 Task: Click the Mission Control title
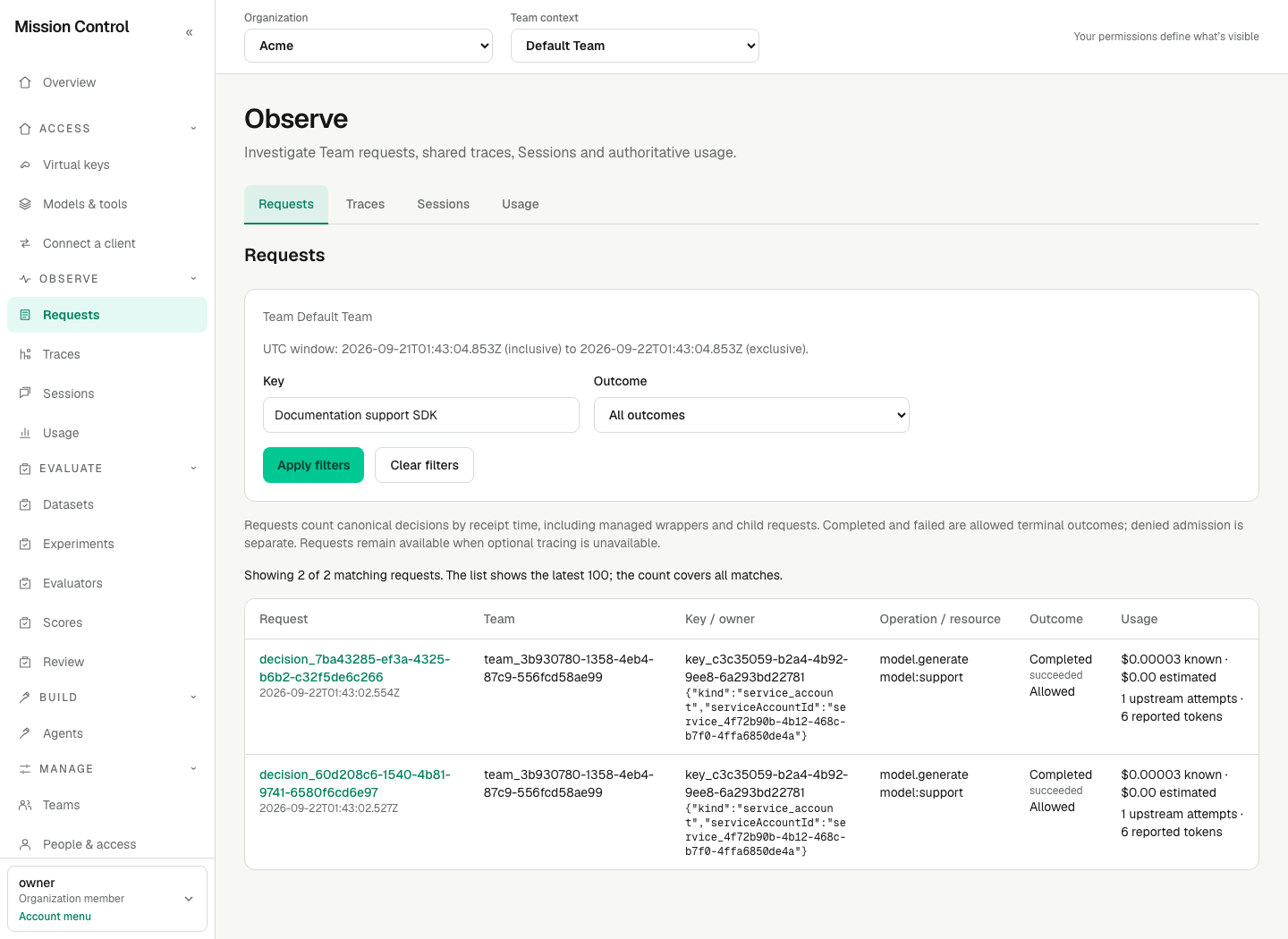point(72,27)
